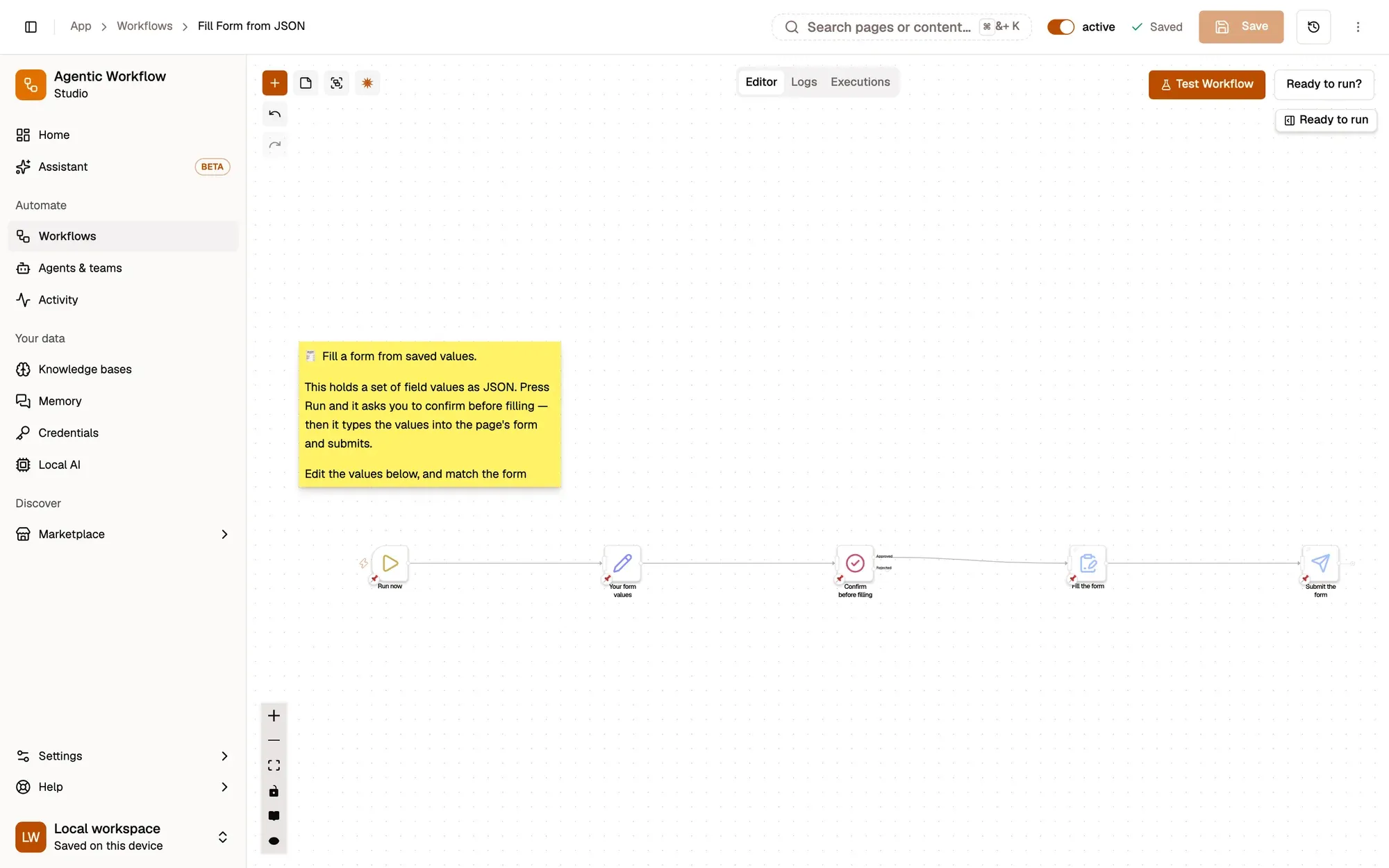Viewport: 1389px width, 868px height.
Task: Open Agents & teams page
Action: coord(123,268)
